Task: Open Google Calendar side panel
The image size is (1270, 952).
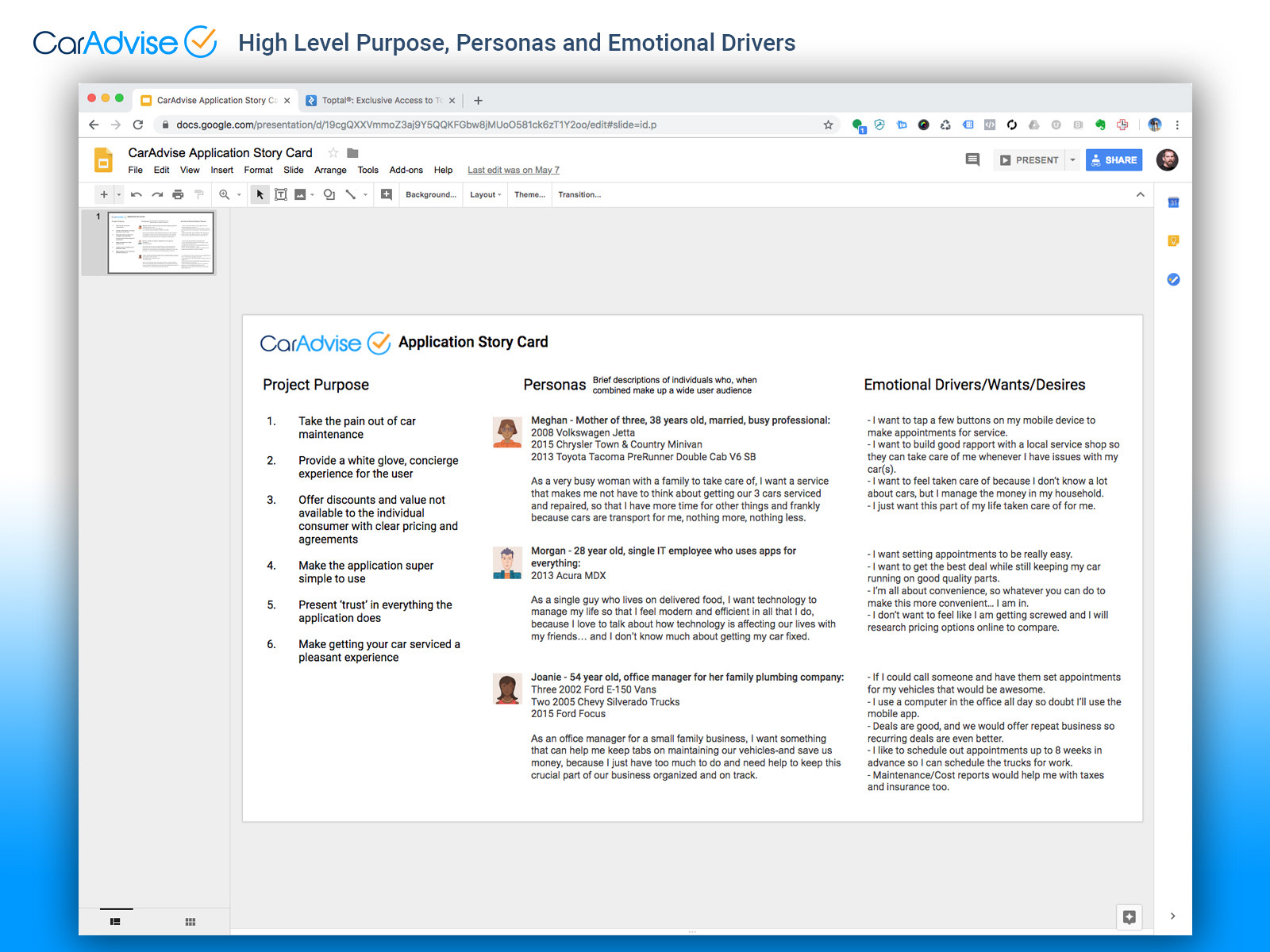Action: [1173, 202]
